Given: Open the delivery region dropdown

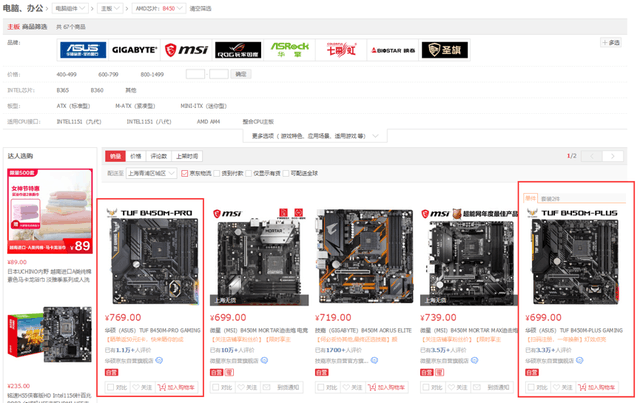Looking at the screenshot, I should coord(151,174).
